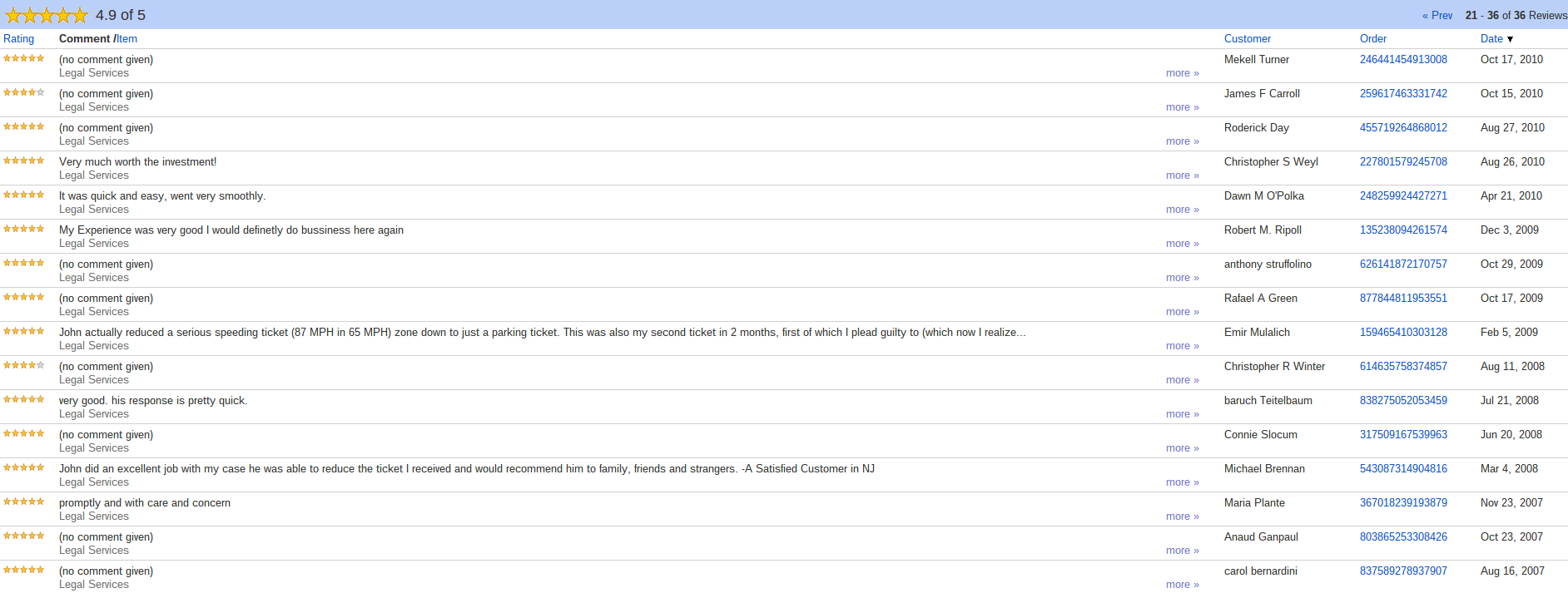
Task: Click the Date sort descending arrow
Action: coord(1510,39)
